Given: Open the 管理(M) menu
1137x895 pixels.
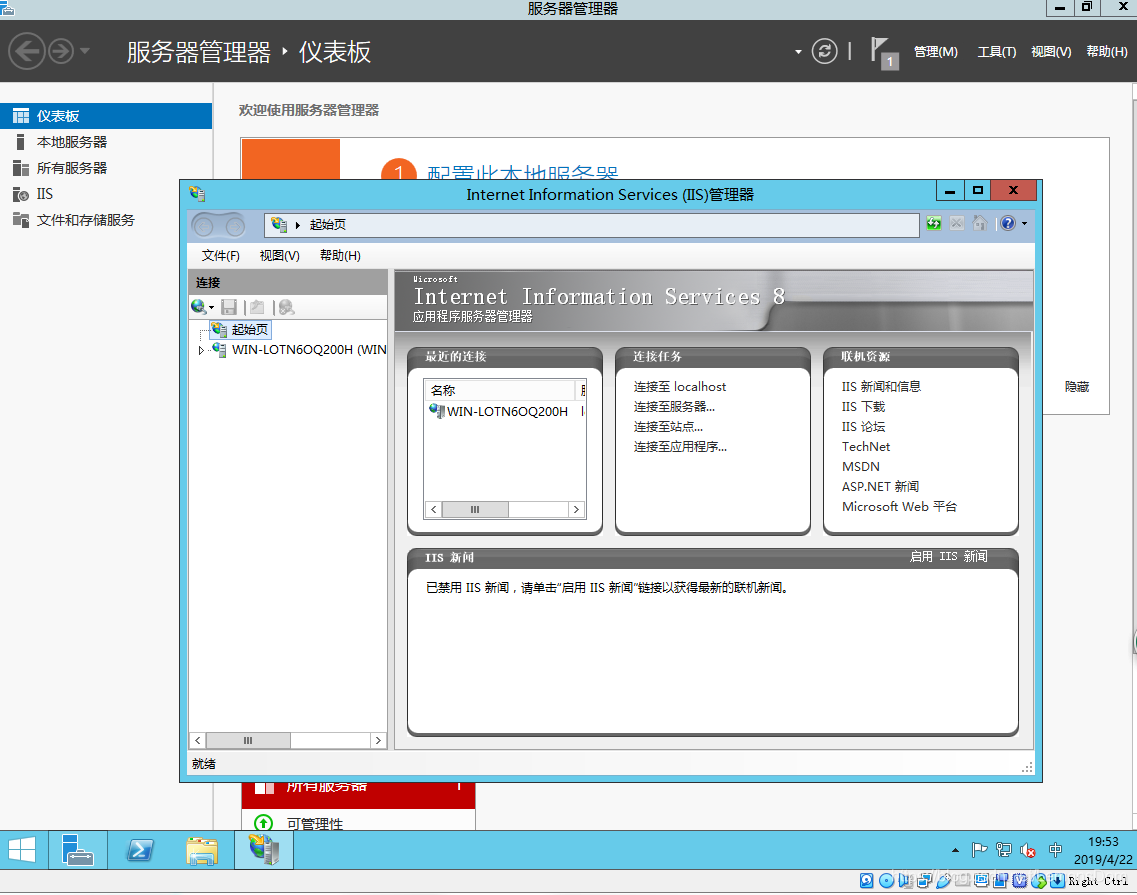Looking at the screenshot, I should click(x=935, y=51).
